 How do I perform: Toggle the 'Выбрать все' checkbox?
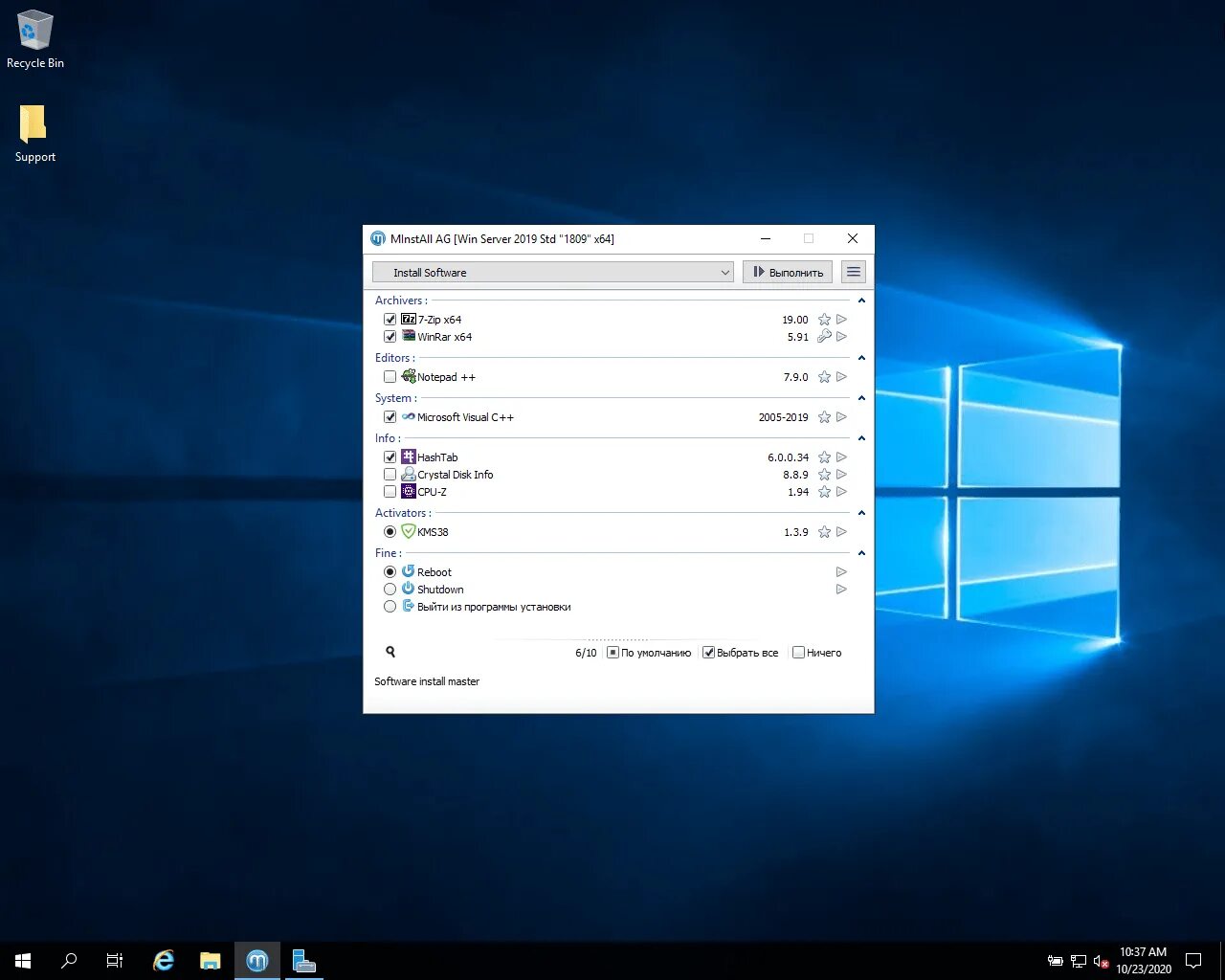point(709,653)
